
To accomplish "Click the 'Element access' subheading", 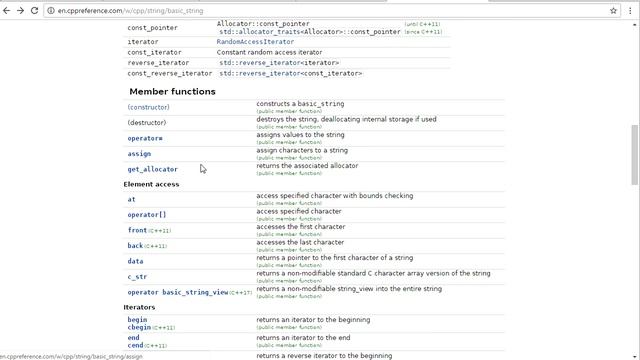I will coord(151,184).
